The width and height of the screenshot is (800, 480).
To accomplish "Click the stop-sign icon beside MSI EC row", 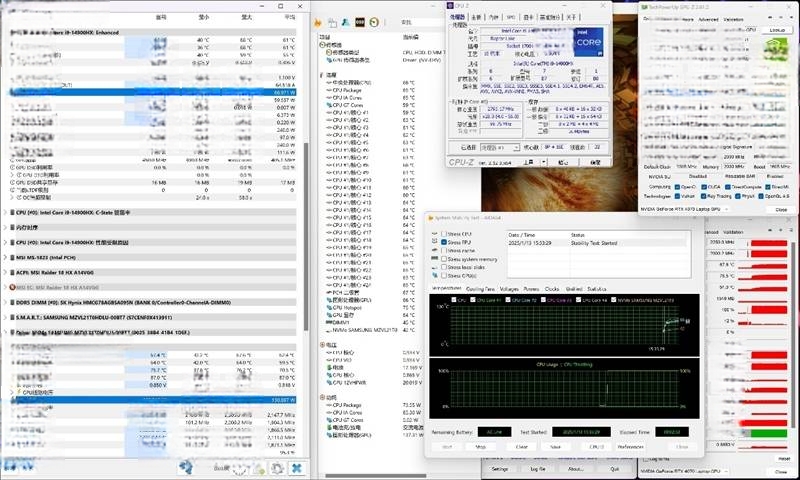I will tap(12, 288).
